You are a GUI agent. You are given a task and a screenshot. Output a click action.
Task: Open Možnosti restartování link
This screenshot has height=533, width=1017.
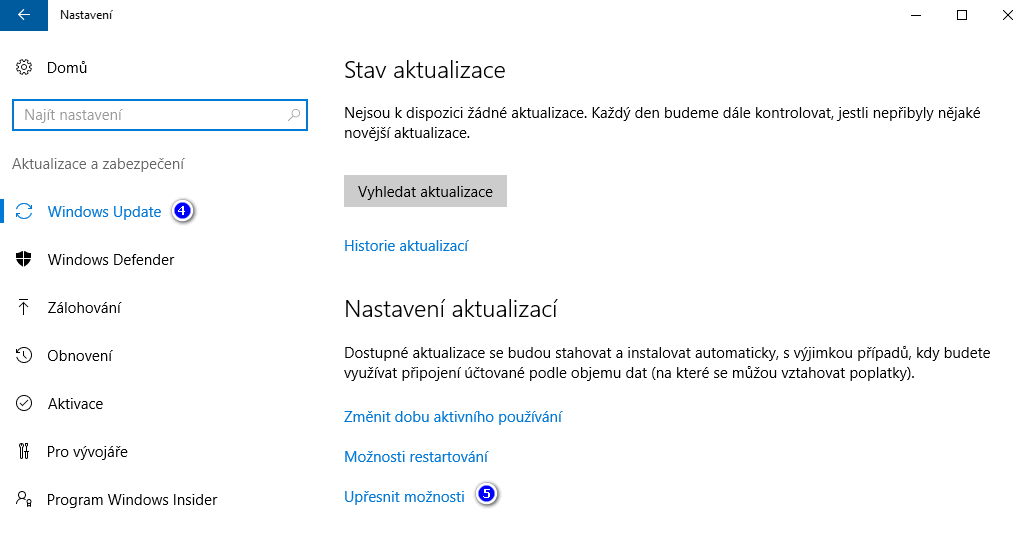[416, 457]
